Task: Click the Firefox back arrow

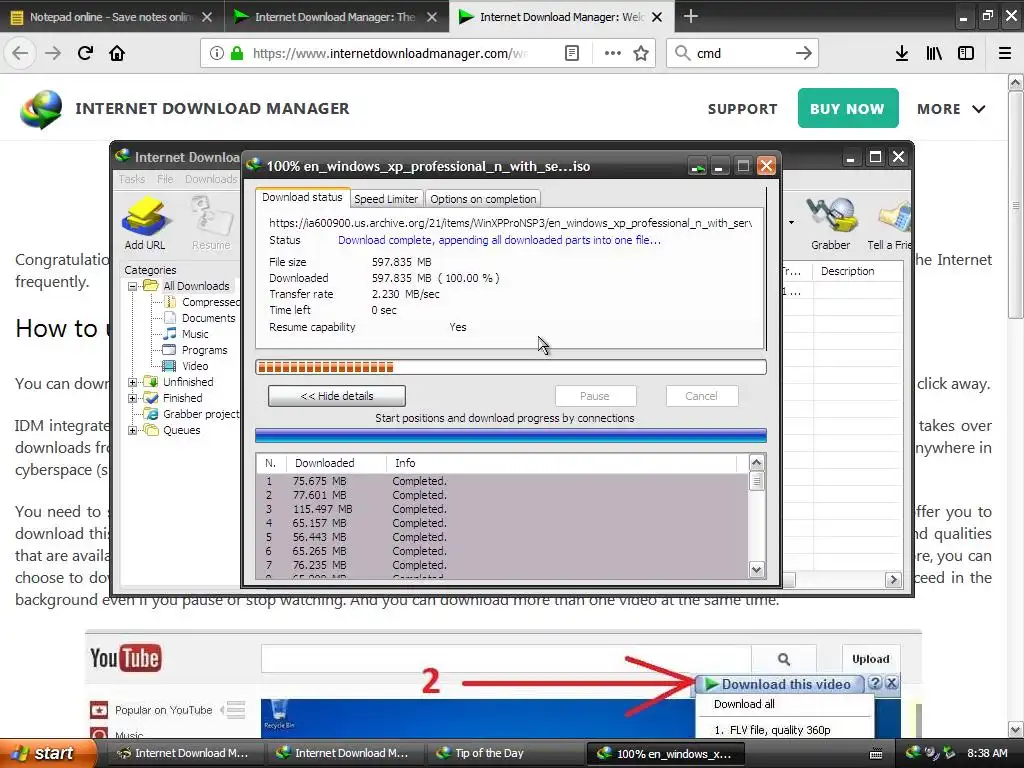Action: (x=20, y=53)
